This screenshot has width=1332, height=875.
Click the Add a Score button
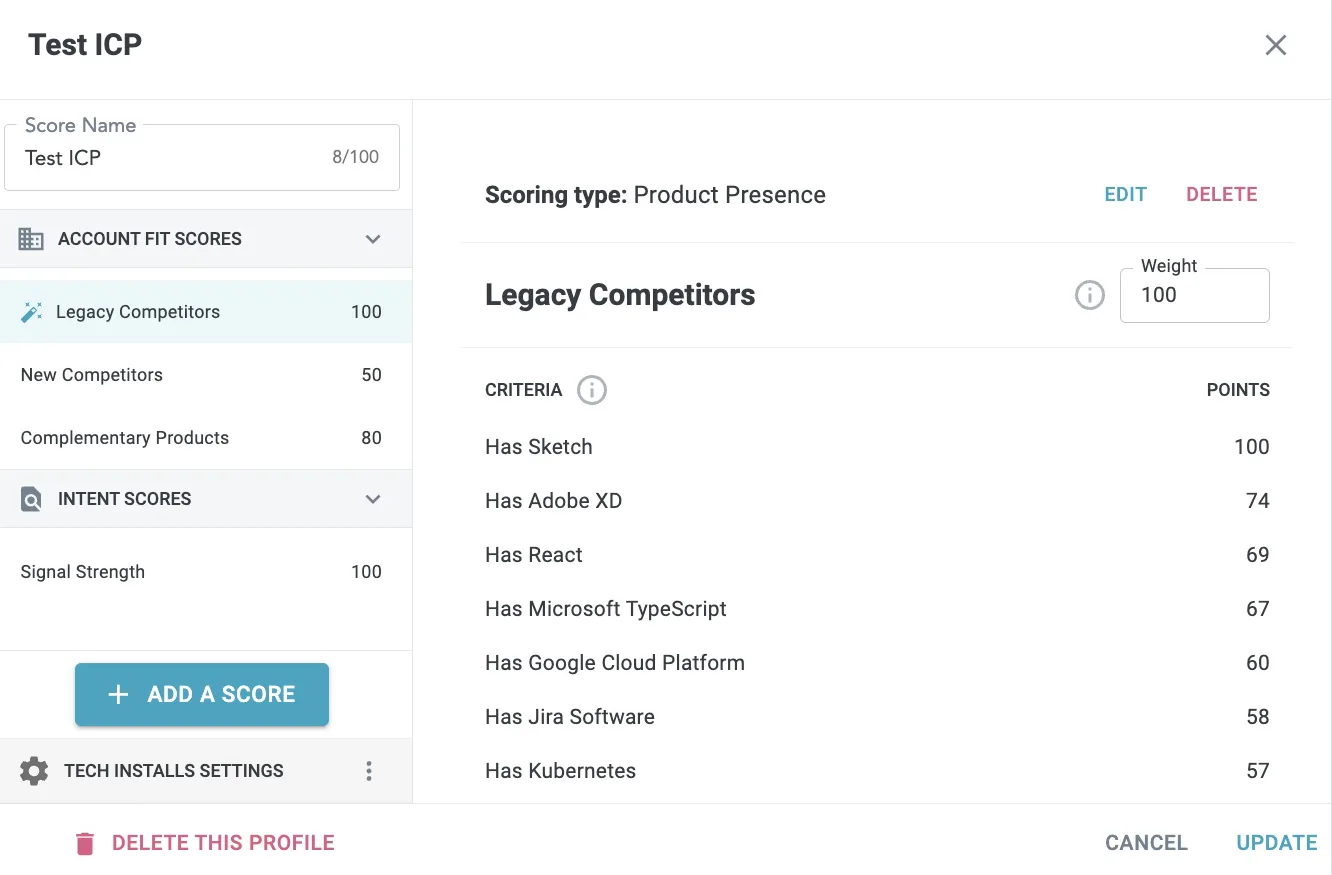click(x=202, y=694)
